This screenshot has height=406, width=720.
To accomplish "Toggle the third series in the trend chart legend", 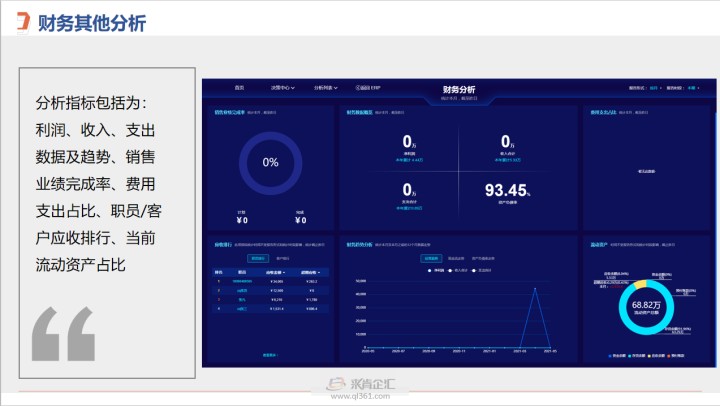I will pyautogui.click(x=482, y=271).
